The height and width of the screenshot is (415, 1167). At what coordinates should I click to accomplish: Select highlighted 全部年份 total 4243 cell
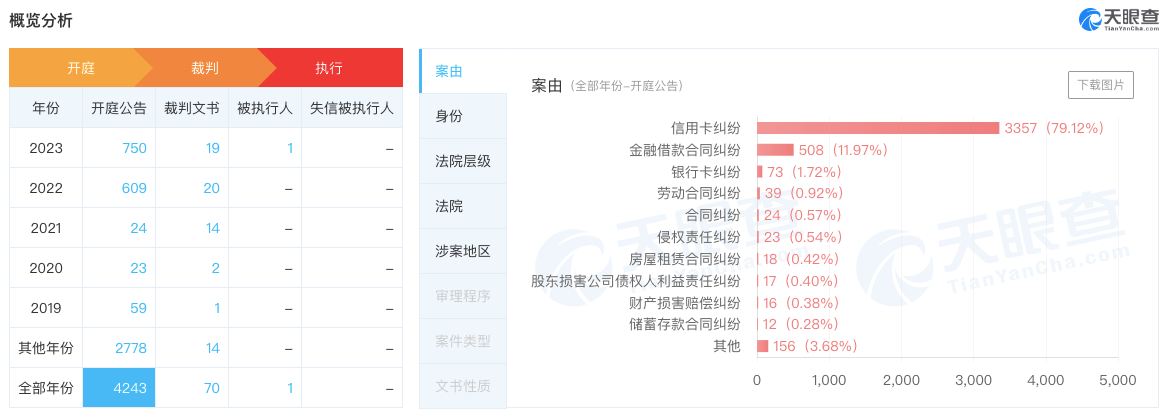(x=119, y=388)
